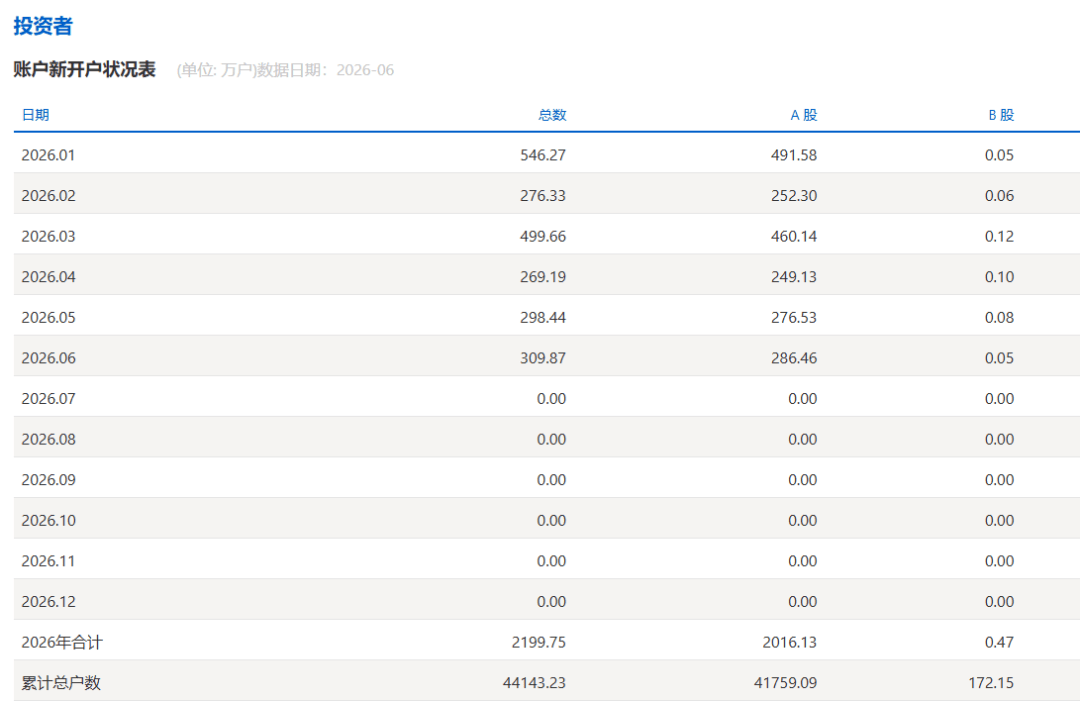Select the total value 499.66
The width and height of the screenshot is (1080, 701).
[543, 236]
